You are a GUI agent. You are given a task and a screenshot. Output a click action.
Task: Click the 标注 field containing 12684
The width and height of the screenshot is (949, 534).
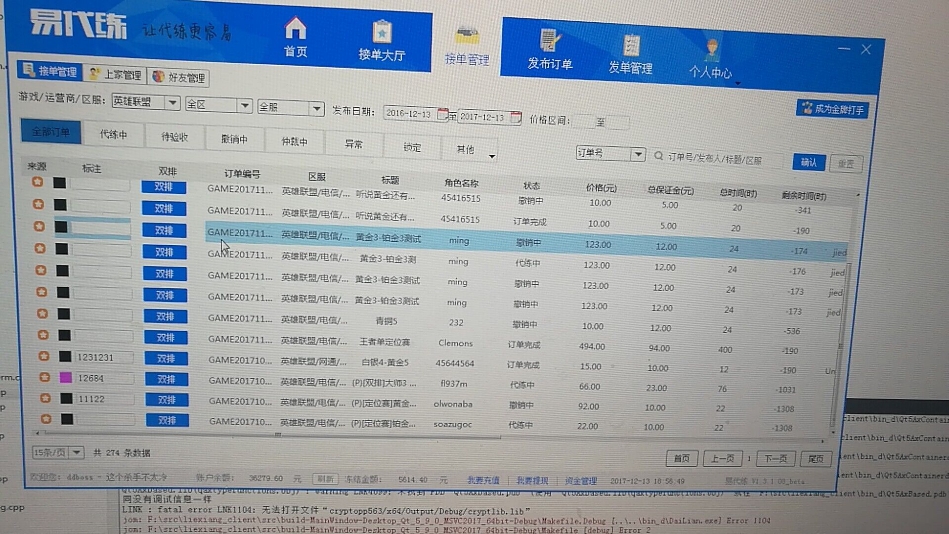click(103, 378)
